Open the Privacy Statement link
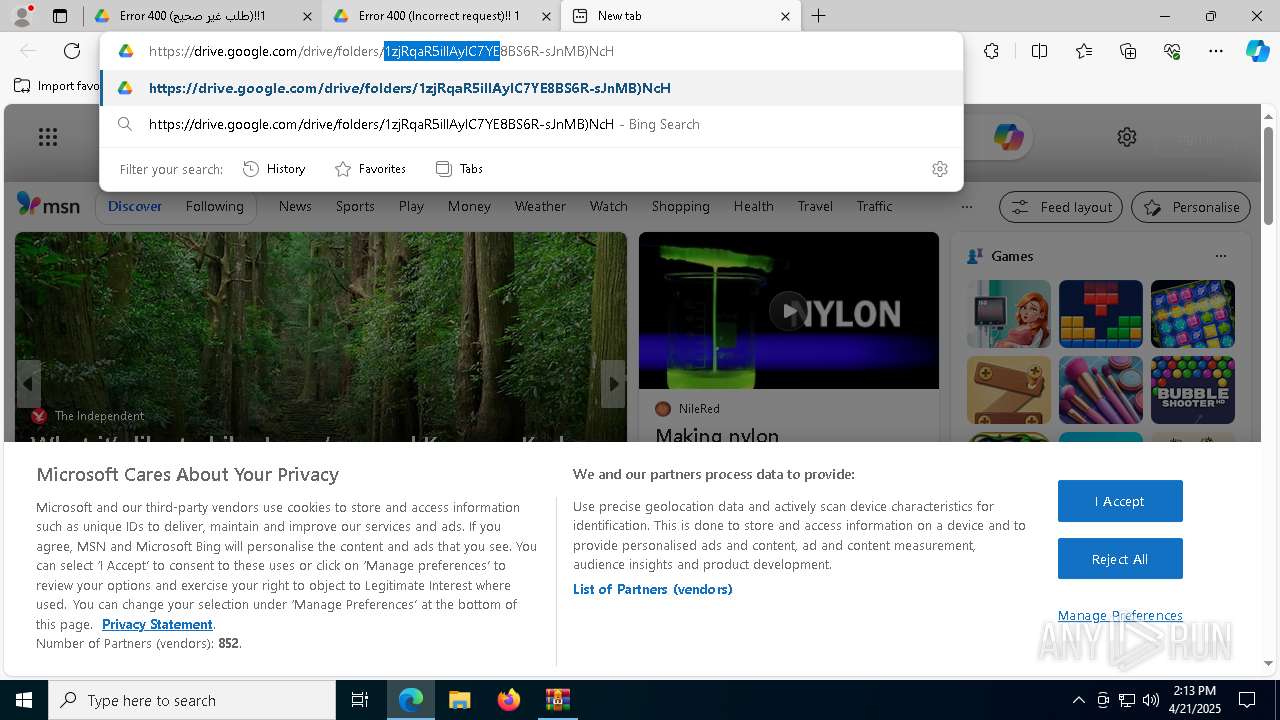The height and width of the screenshot is (720, 1280). (157, 624)
